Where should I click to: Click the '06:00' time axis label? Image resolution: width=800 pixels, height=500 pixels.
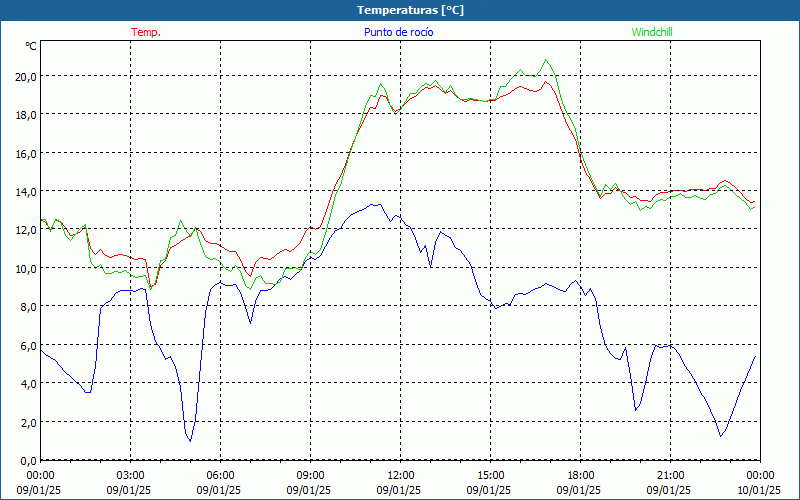point(220,476)
